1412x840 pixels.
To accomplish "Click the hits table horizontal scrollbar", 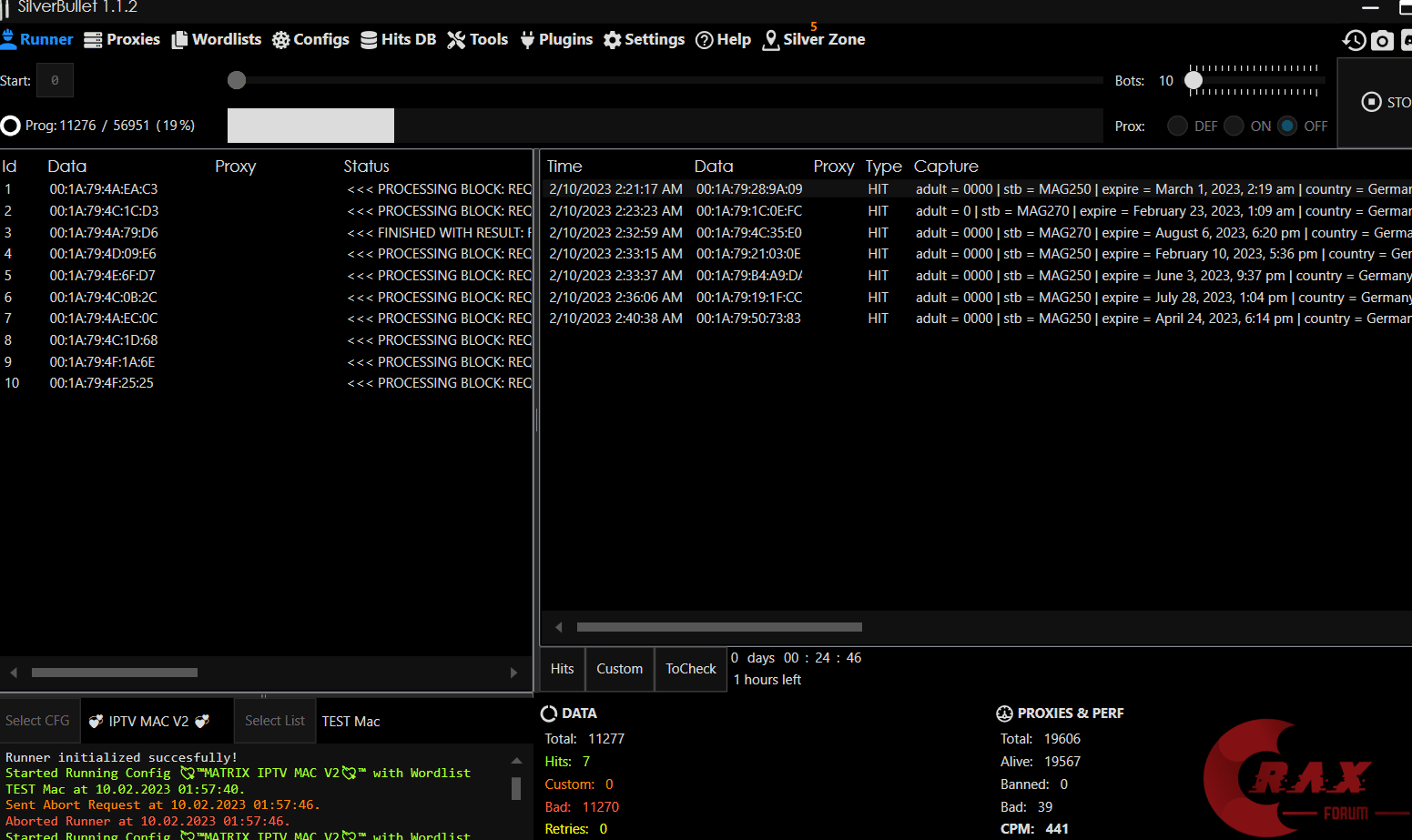I will (x=719, y=627).
